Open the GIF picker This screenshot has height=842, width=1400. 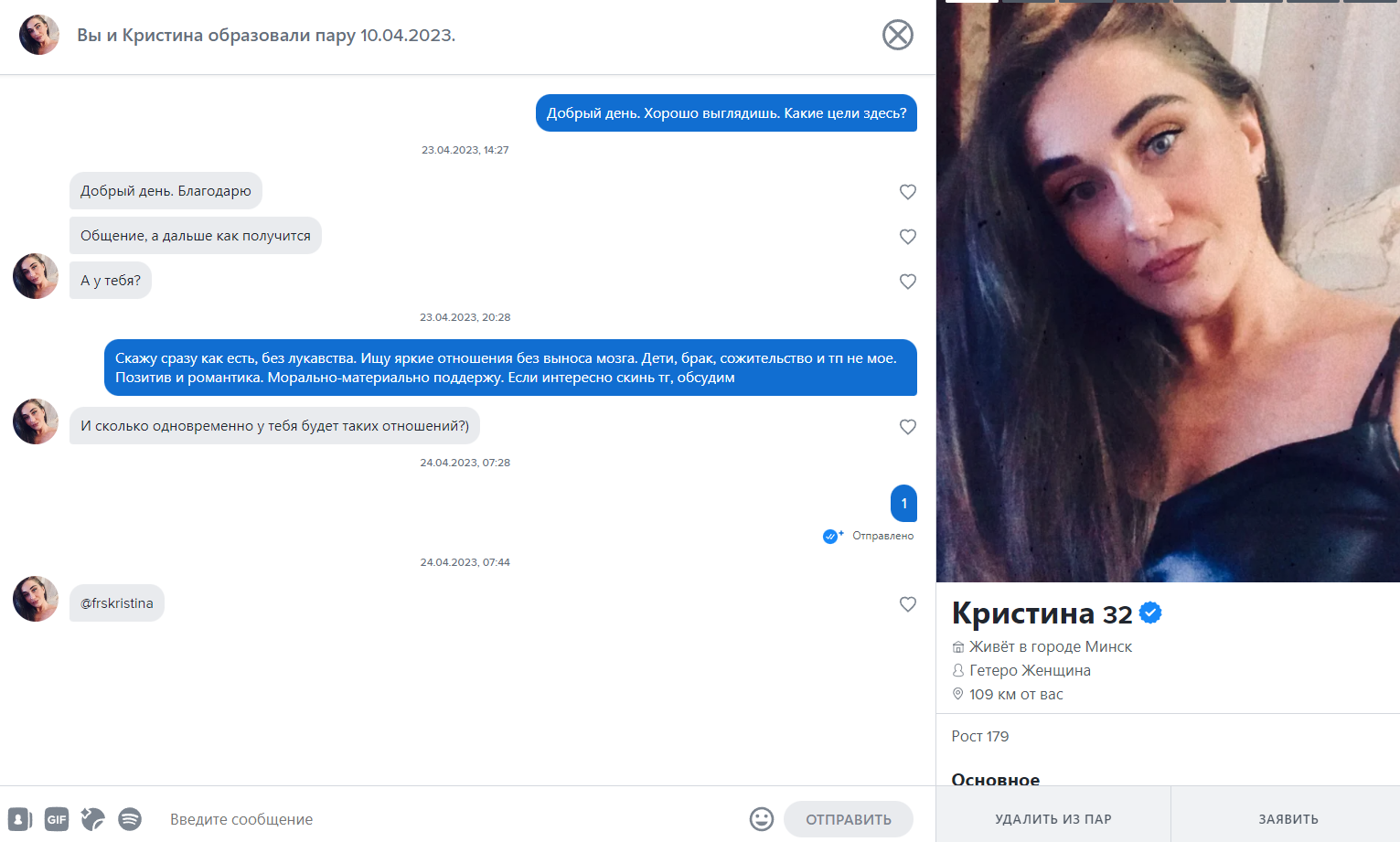57,819
